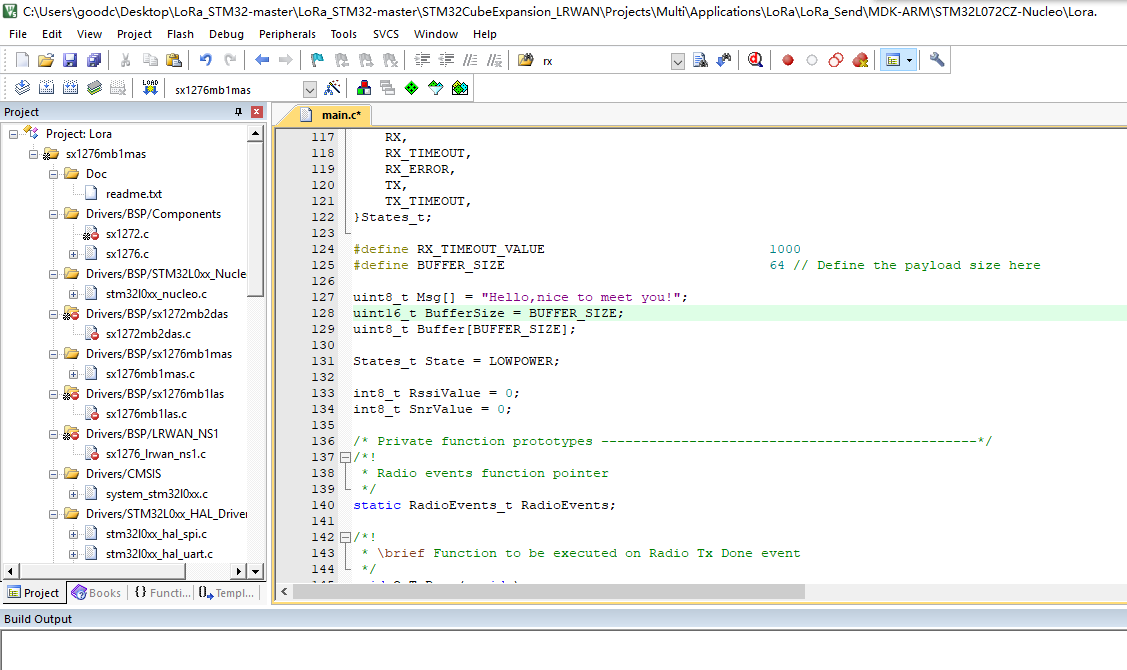Toggle the Project window view button
The width and height of the screenshot is (1127, 670).
[893, 60]
